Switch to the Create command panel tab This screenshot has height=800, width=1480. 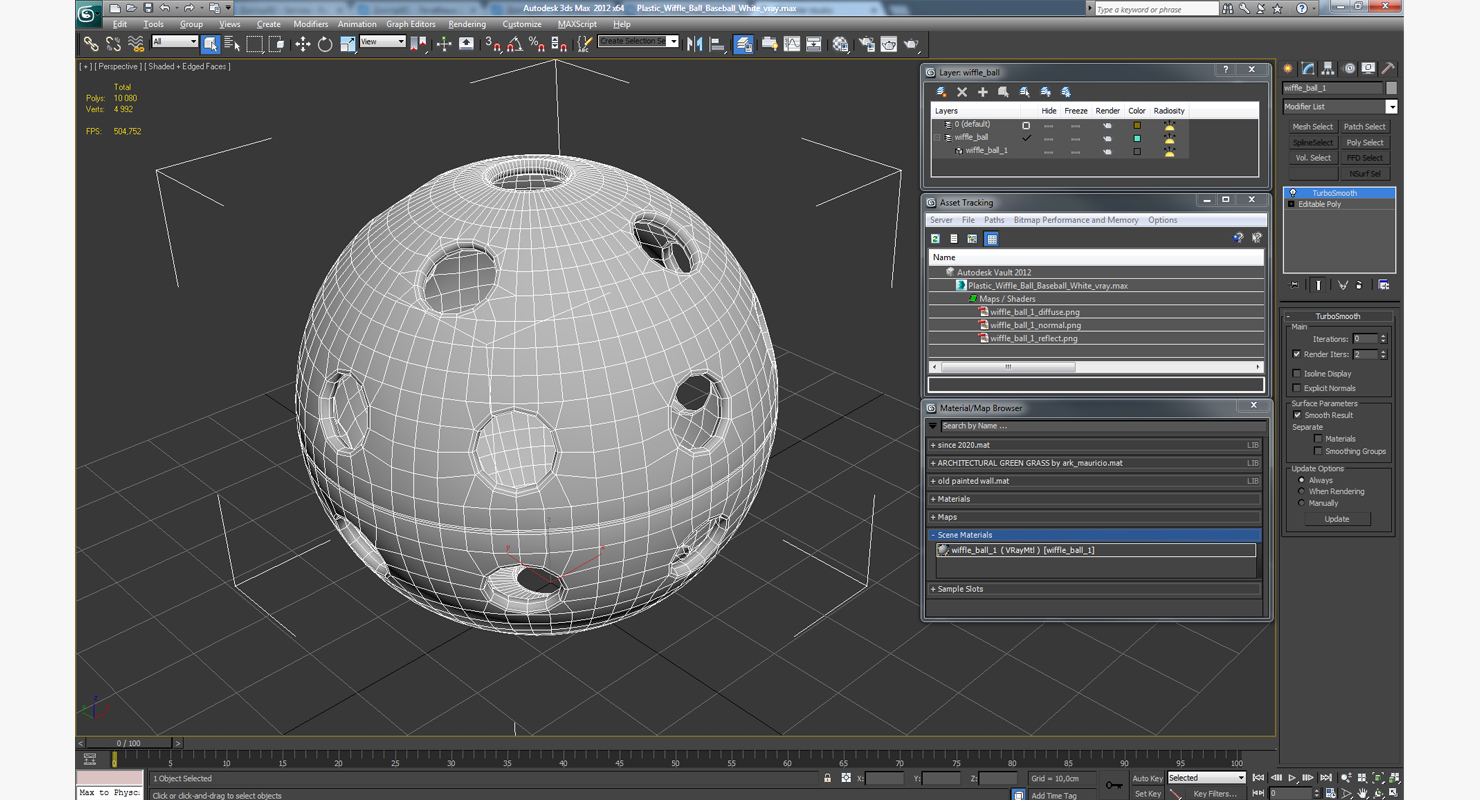1288,68
